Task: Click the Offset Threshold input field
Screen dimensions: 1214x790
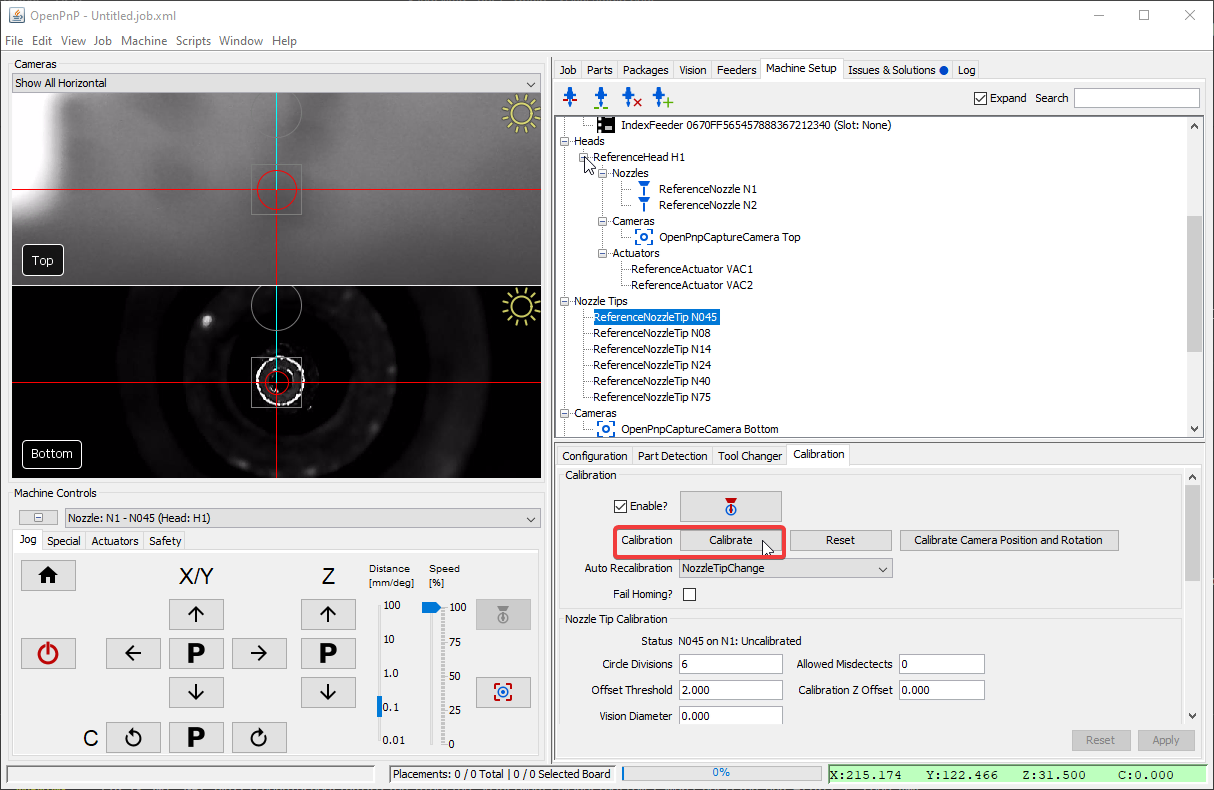Action: point(731,690)
